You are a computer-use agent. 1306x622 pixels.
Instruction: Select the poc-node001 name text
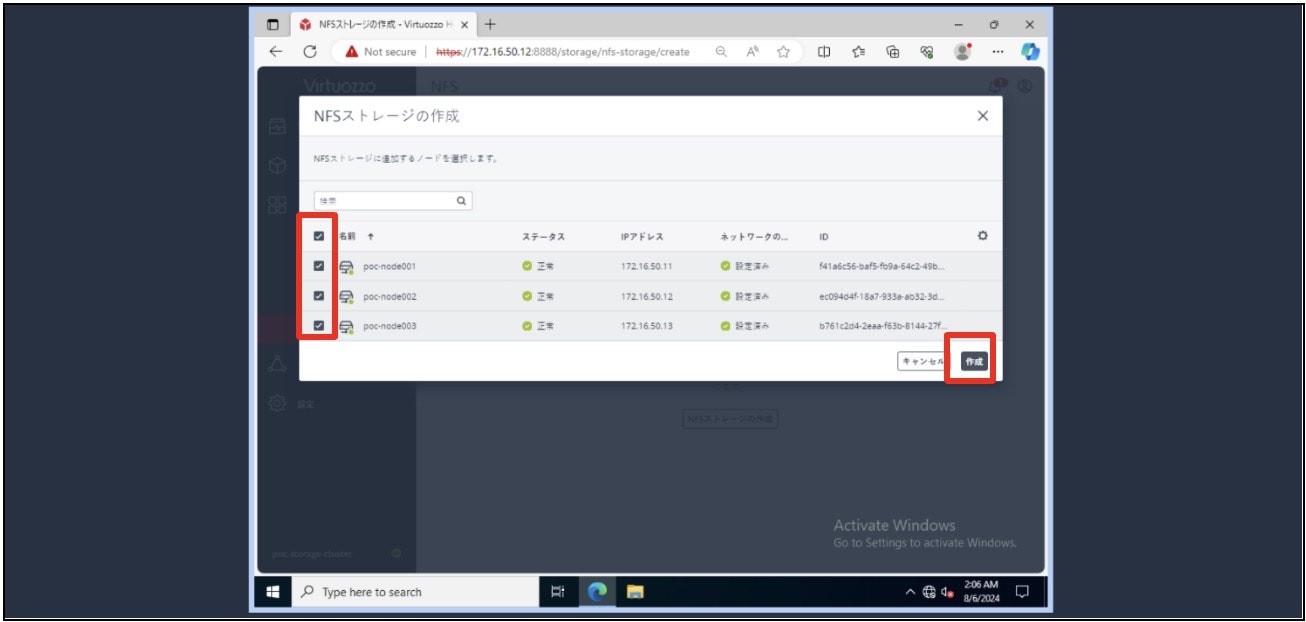(390, 267)
